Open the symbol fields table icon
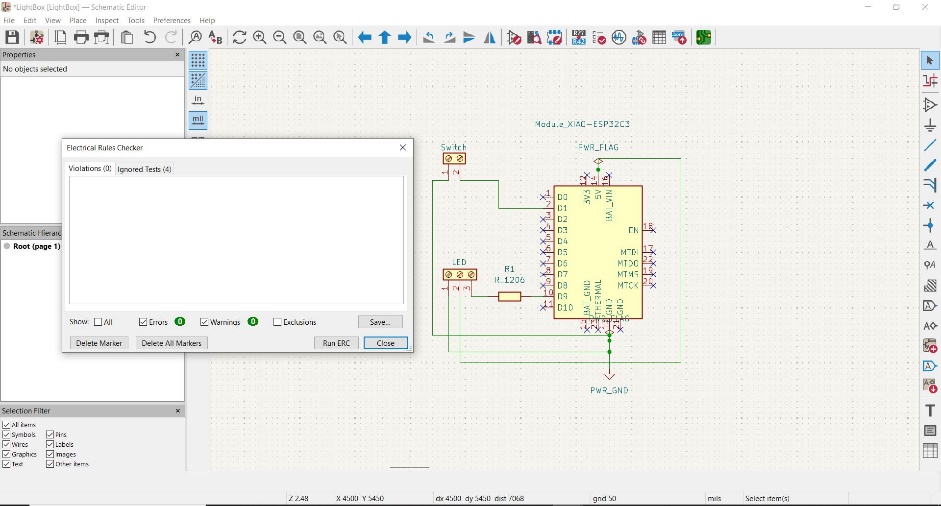Image resolution: width=941 pixels, height=506 pixels. 659,37
